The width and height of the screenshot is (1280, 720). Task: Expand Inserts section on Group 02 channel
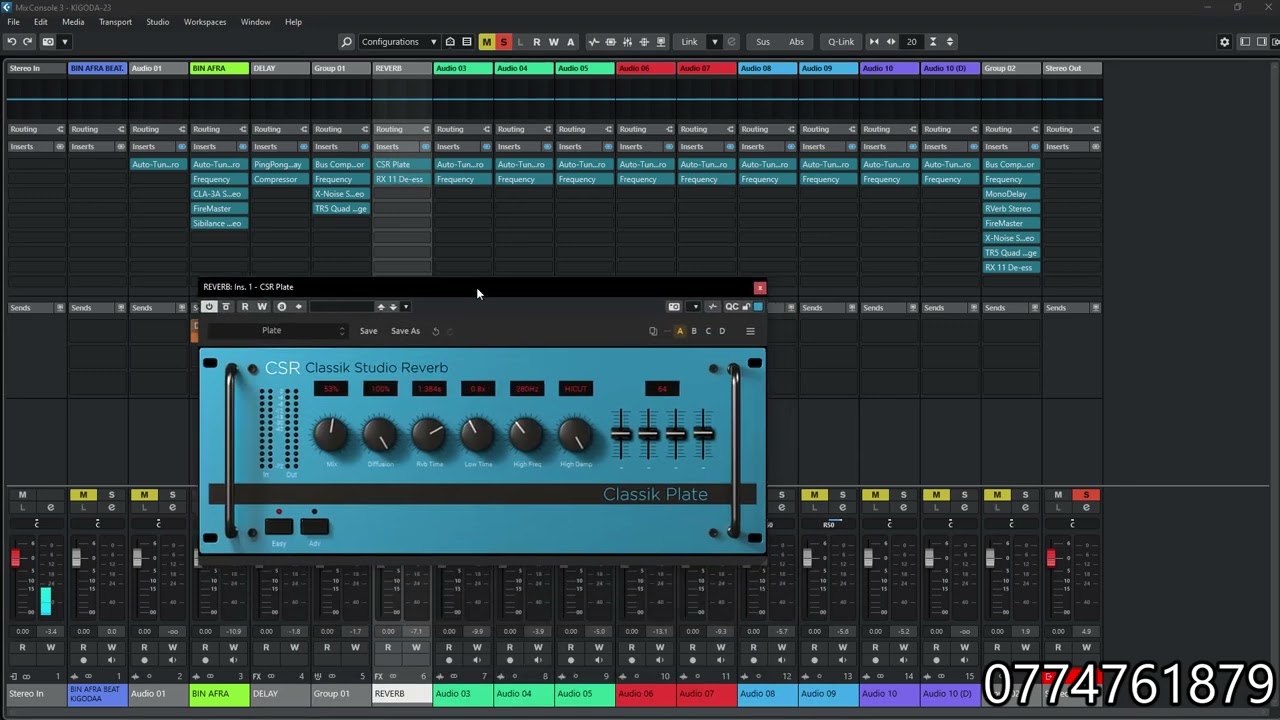point(1011,147)
